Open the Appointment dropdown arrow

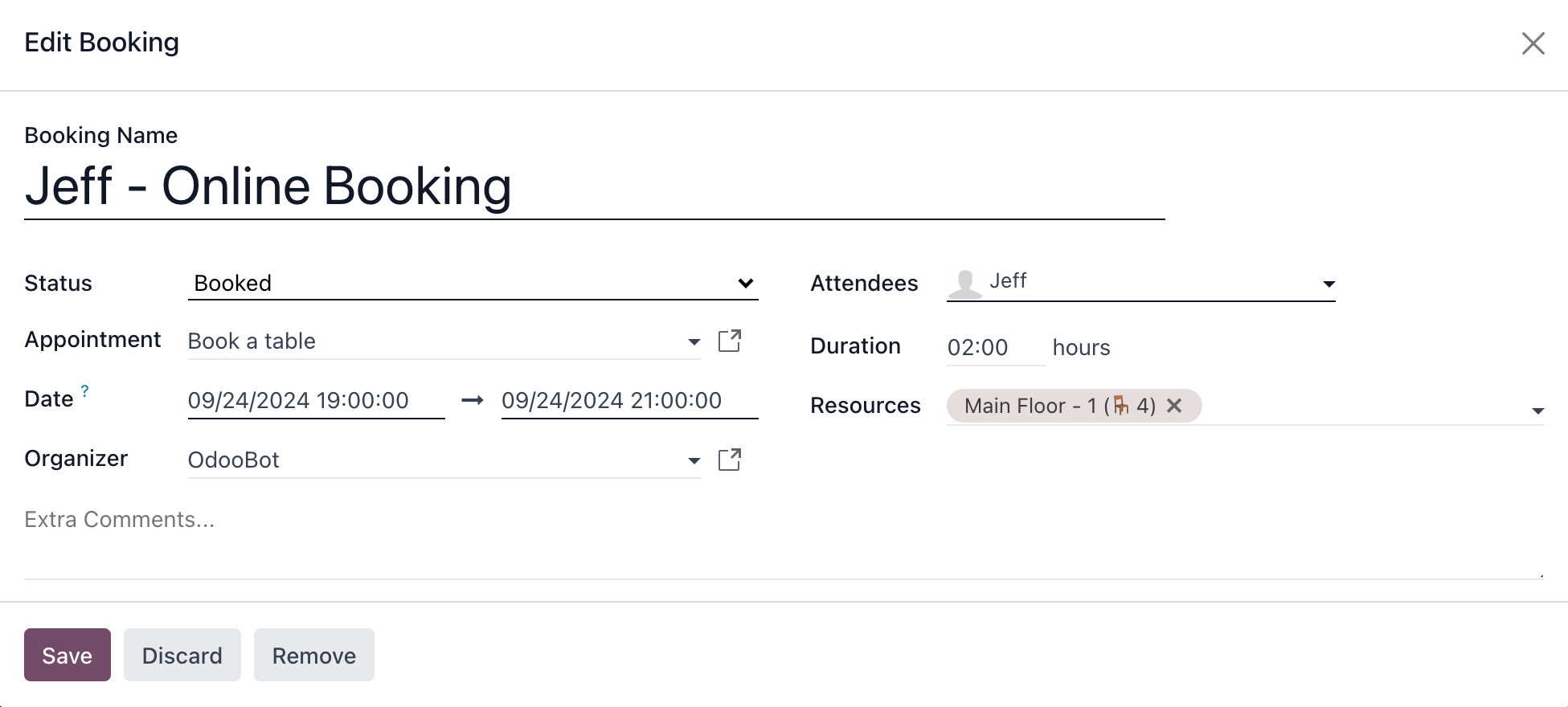(x=694, y=341)
